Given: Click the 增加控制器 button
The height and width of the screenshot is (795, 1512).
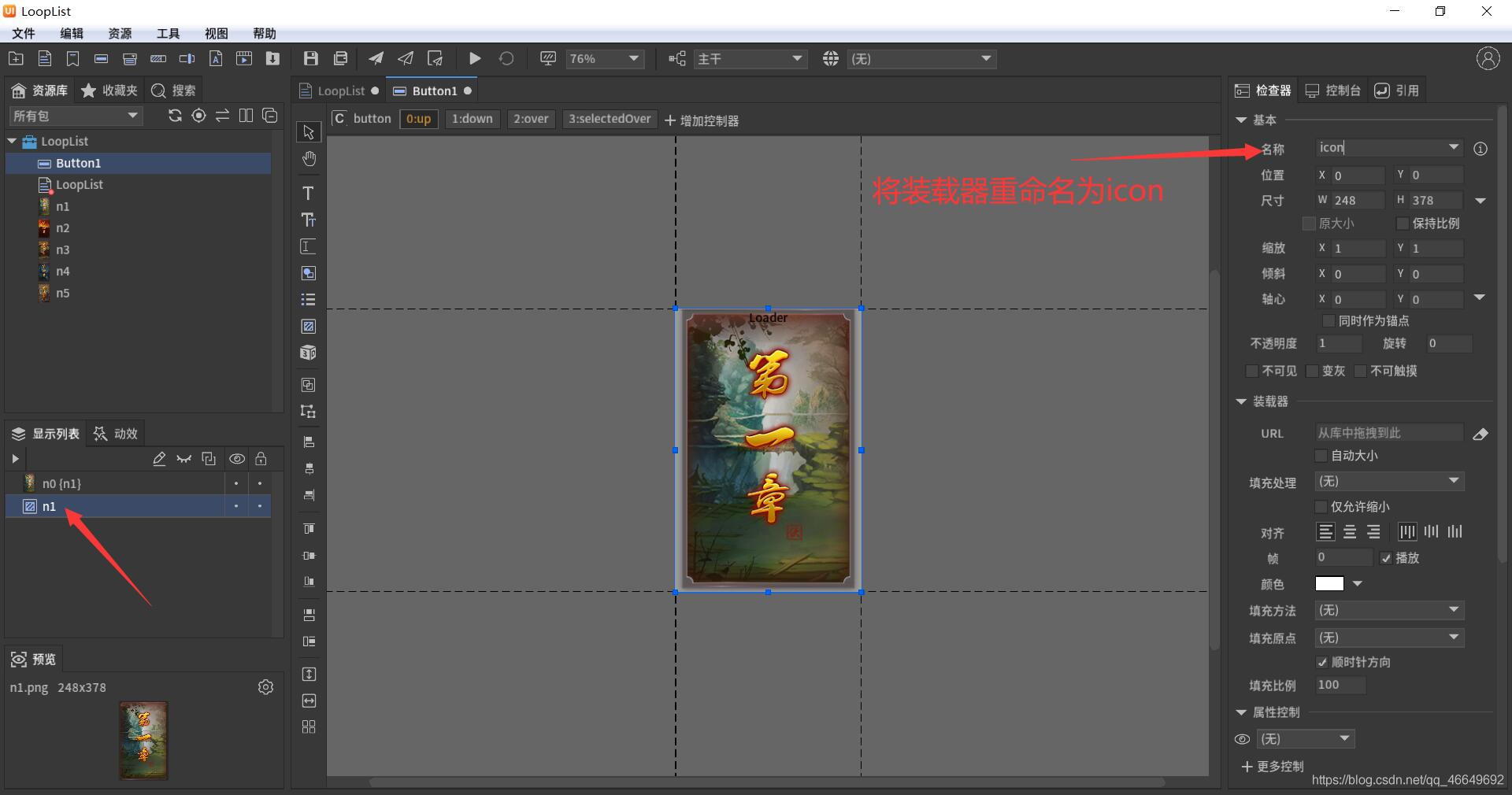Looking at the screenshot, I should point(702,120).
